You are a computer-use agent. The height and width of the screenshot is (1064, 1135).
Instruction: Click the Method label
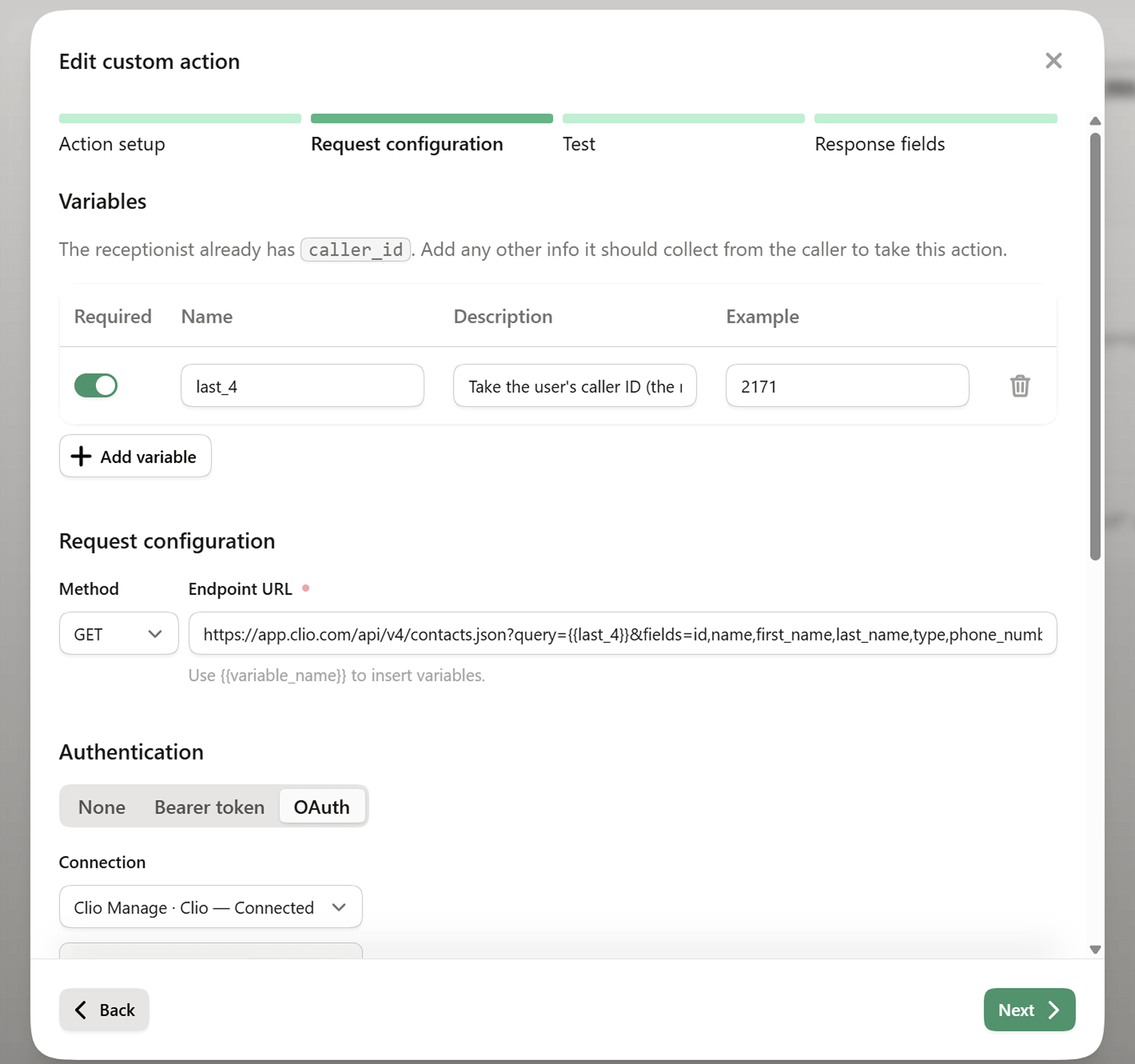click(89, 589)
